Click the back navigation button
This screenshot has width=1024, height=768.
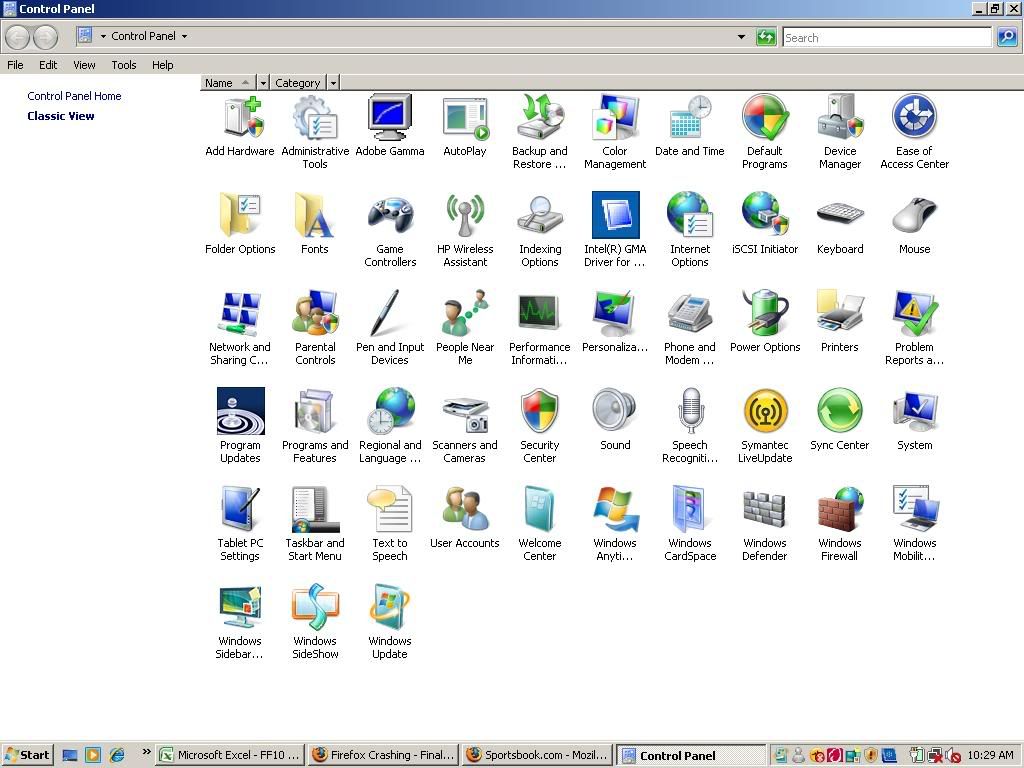[18, 37]
